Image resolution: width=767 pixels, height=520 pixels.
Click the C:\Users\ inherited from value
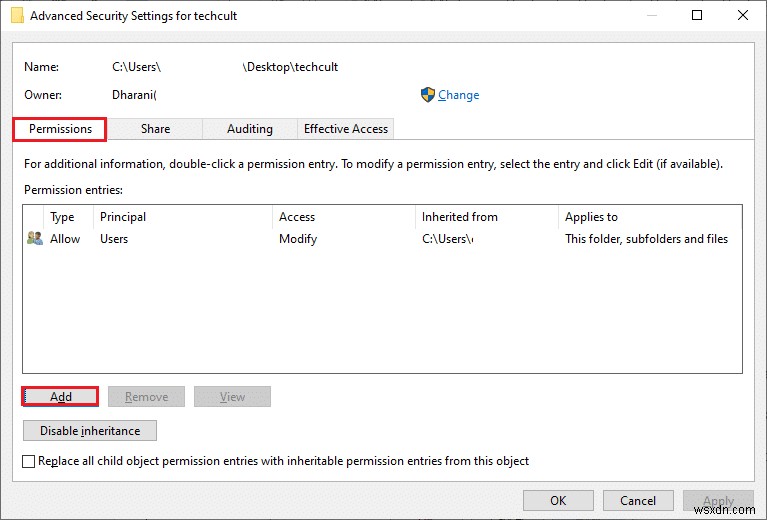[x=447, y=239]
